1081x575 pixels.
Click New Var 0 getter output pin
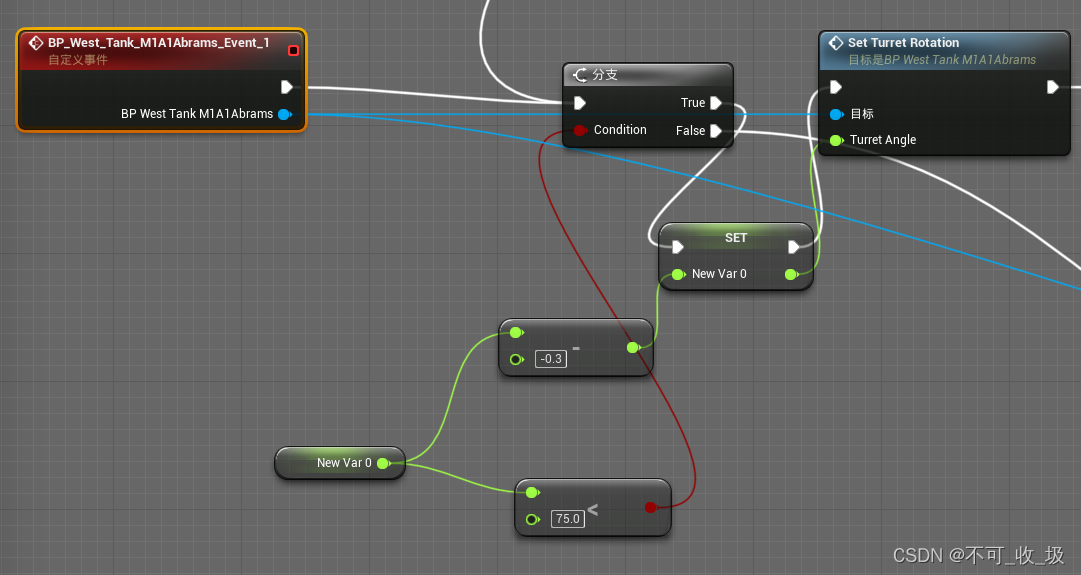(x=383, y=463)
